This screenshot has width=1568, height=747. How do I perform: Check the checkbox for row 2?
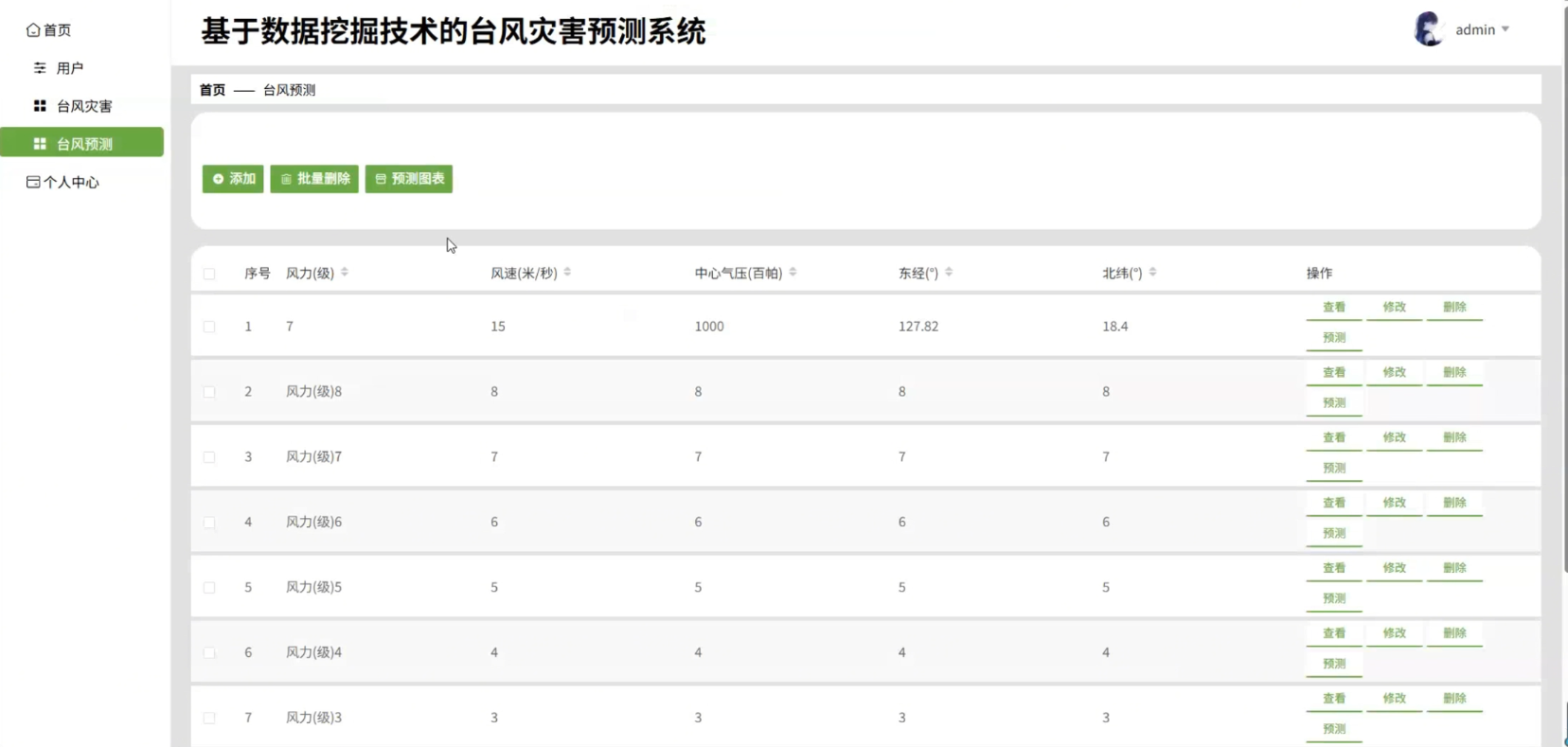pyautogui.click(x=209, y=392)
